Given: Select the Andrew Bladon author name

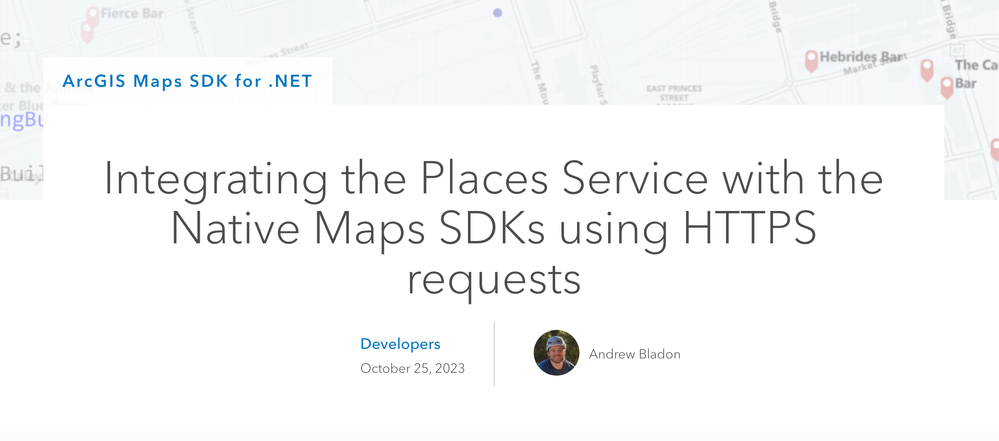Looking at the screenshot, I should tap(635, 354).
